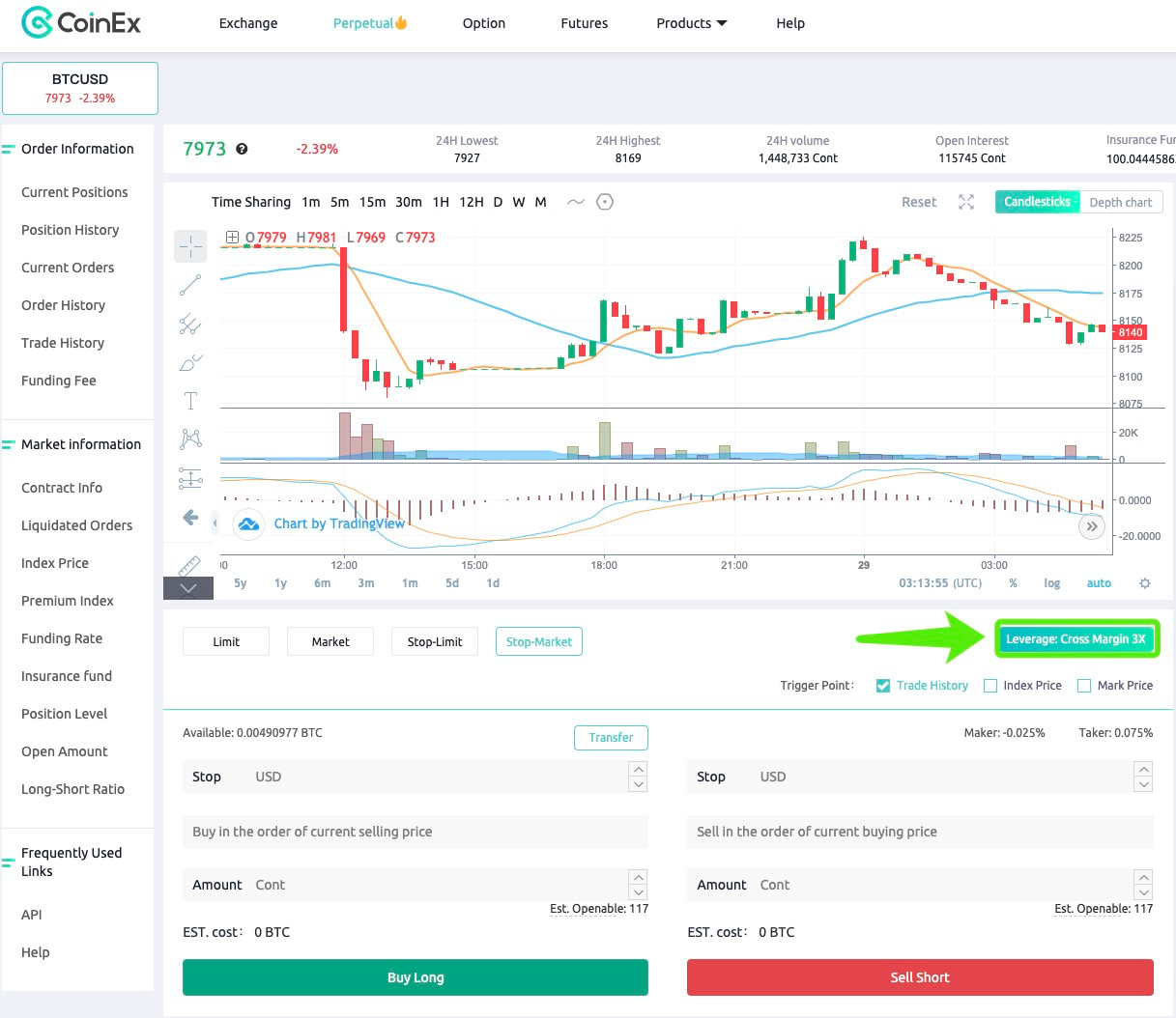The height and width of the screenshot is (1018, 1176).
Task: Click the back arrow in the chart toolbar
Action: click(190, 518)
